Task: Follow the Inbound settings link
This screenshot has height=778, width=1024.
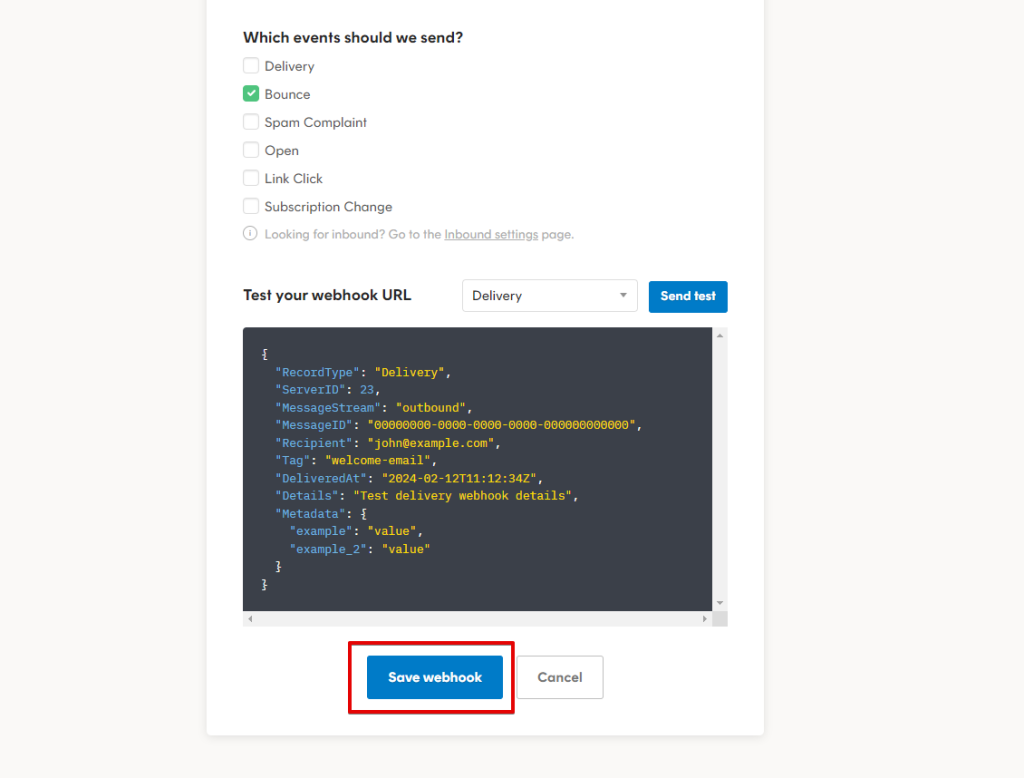Action: coord(491,234)
